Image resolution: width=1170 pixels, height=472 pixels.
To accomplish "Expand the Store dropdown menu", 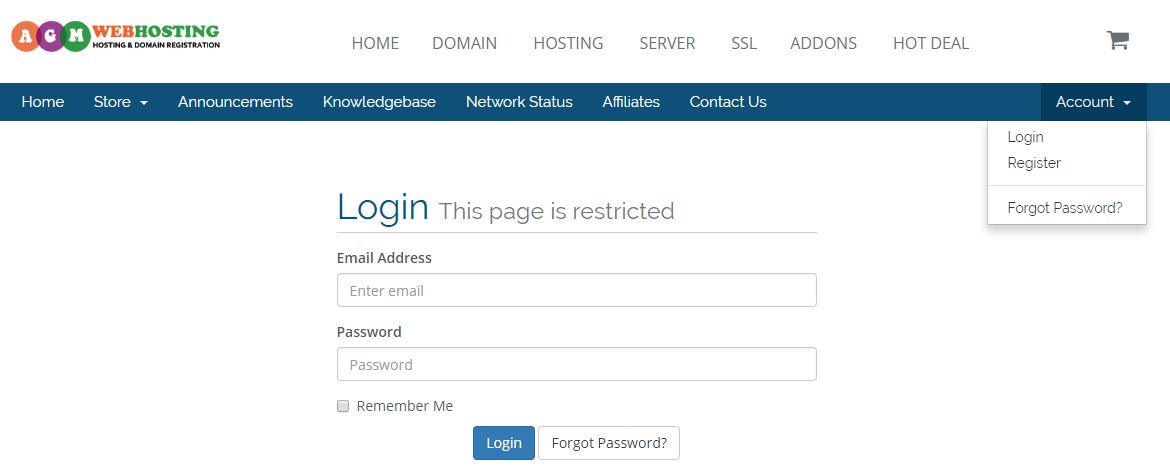I will (121, 102).
